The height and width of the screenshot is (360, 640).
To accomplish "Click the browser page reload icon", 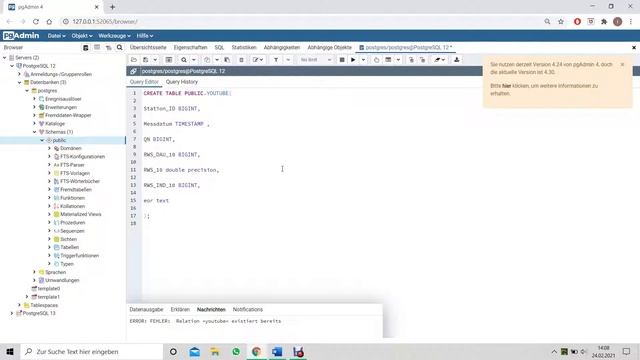I will 36,22.
